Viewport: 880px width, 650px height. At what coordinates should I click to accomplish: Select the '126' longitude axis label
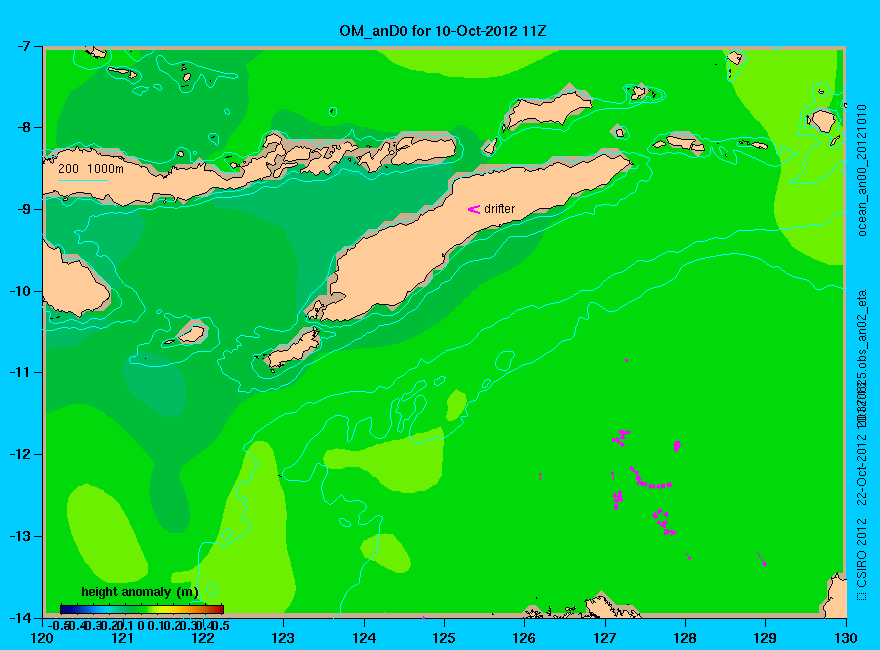(x=525, y=638)
